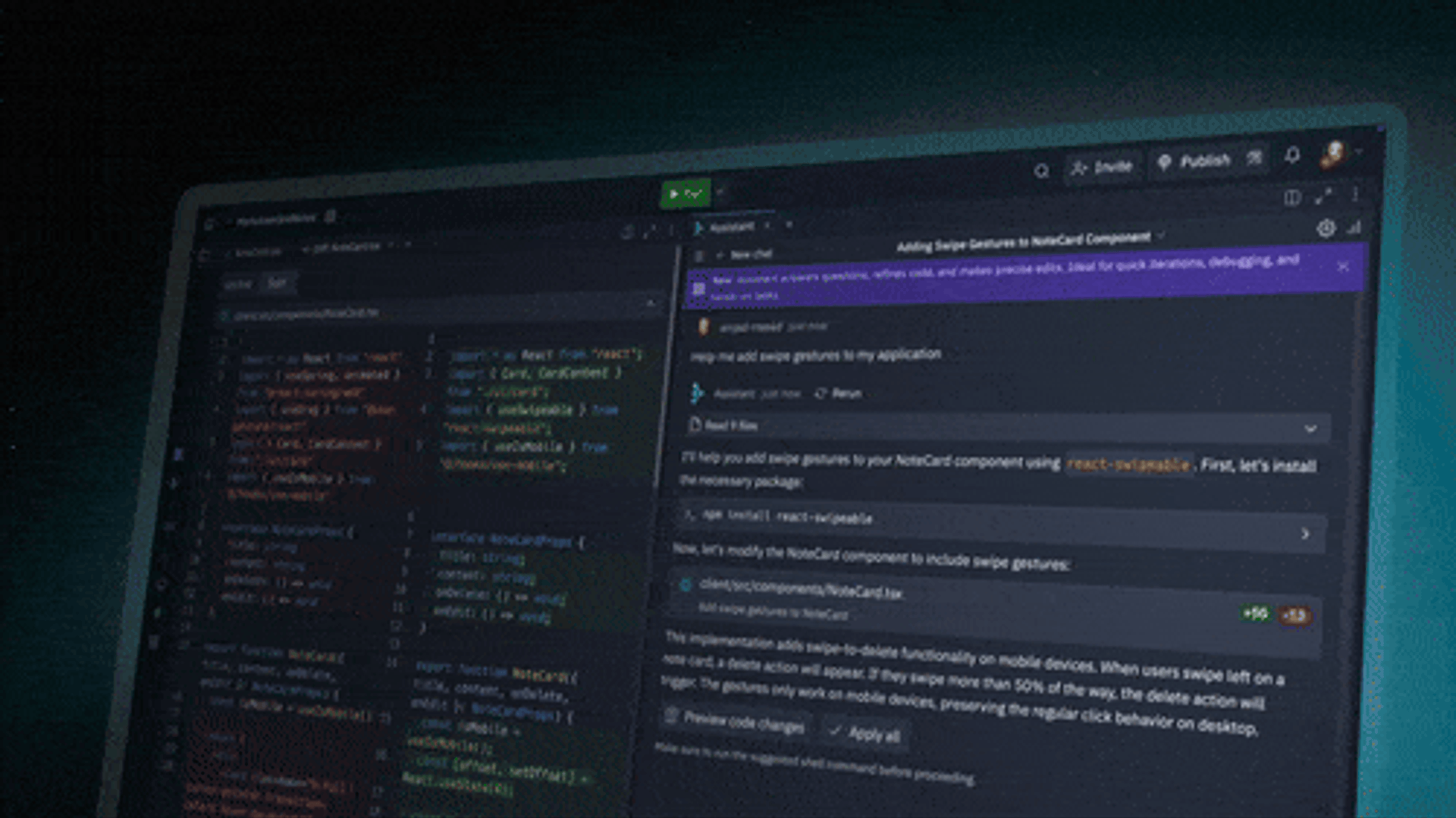Open the search magnifier icon
Viewport: 1456px width, 818px height.
point(1041,171)
